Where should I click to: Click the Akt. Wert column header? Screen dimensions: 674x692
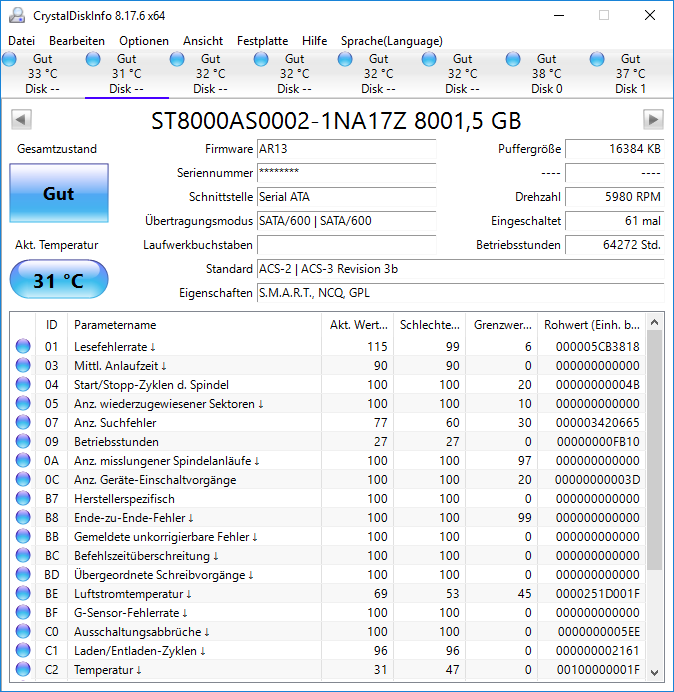(x=358, y=325)
